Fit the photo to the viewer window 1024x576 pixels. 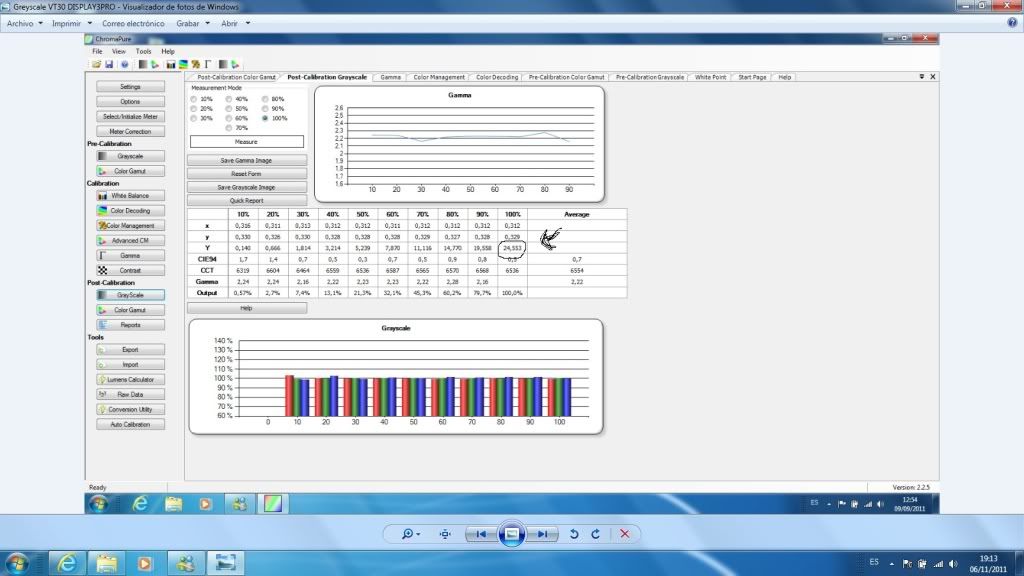point(445,534)
